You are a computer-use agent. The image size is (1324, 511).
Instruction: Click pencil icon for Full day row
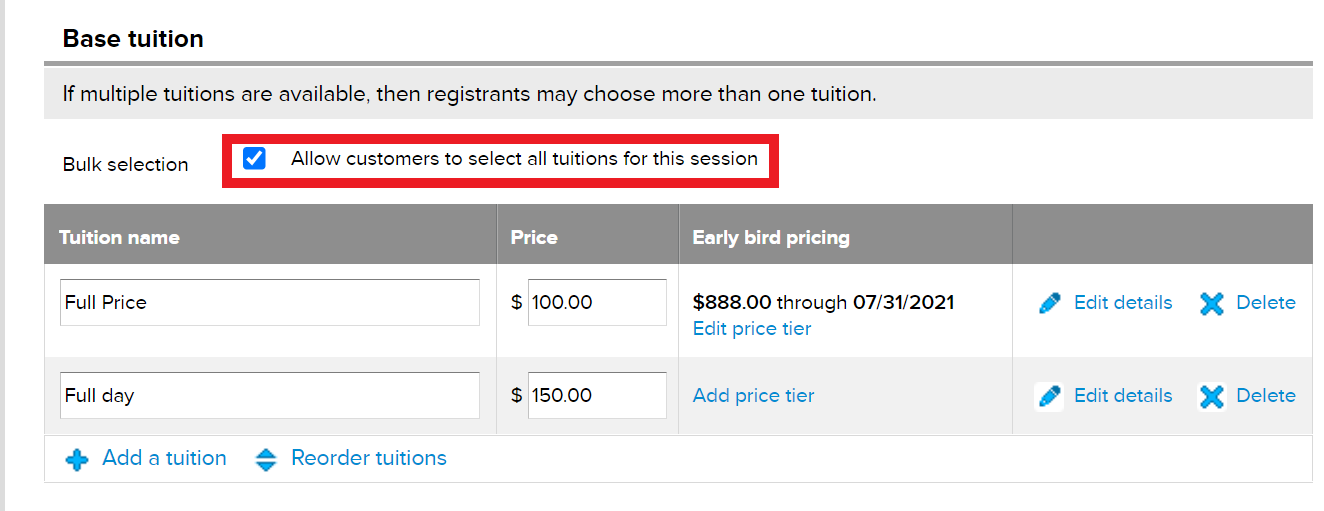pos(1049,396)
